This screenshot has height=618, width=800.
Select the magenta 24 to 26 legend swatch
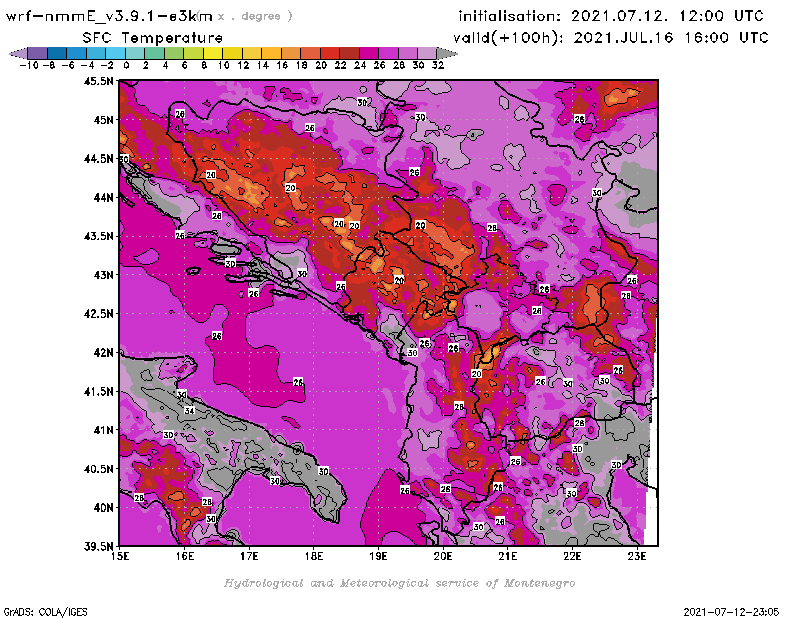pos(368,54)
